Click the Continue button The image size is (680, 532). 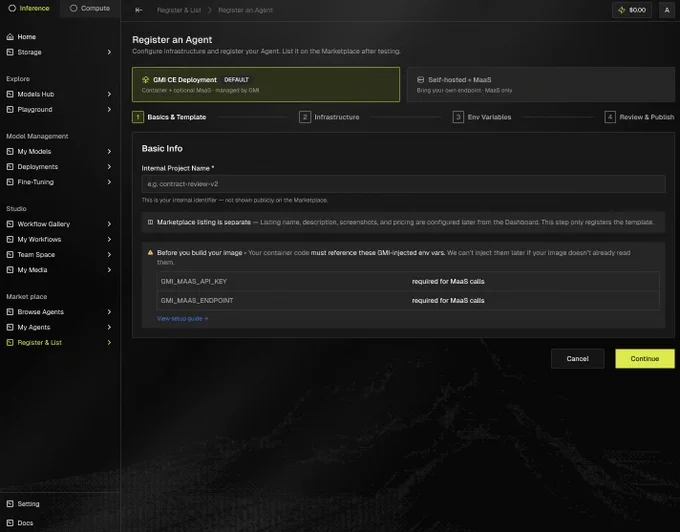point(644,359)
